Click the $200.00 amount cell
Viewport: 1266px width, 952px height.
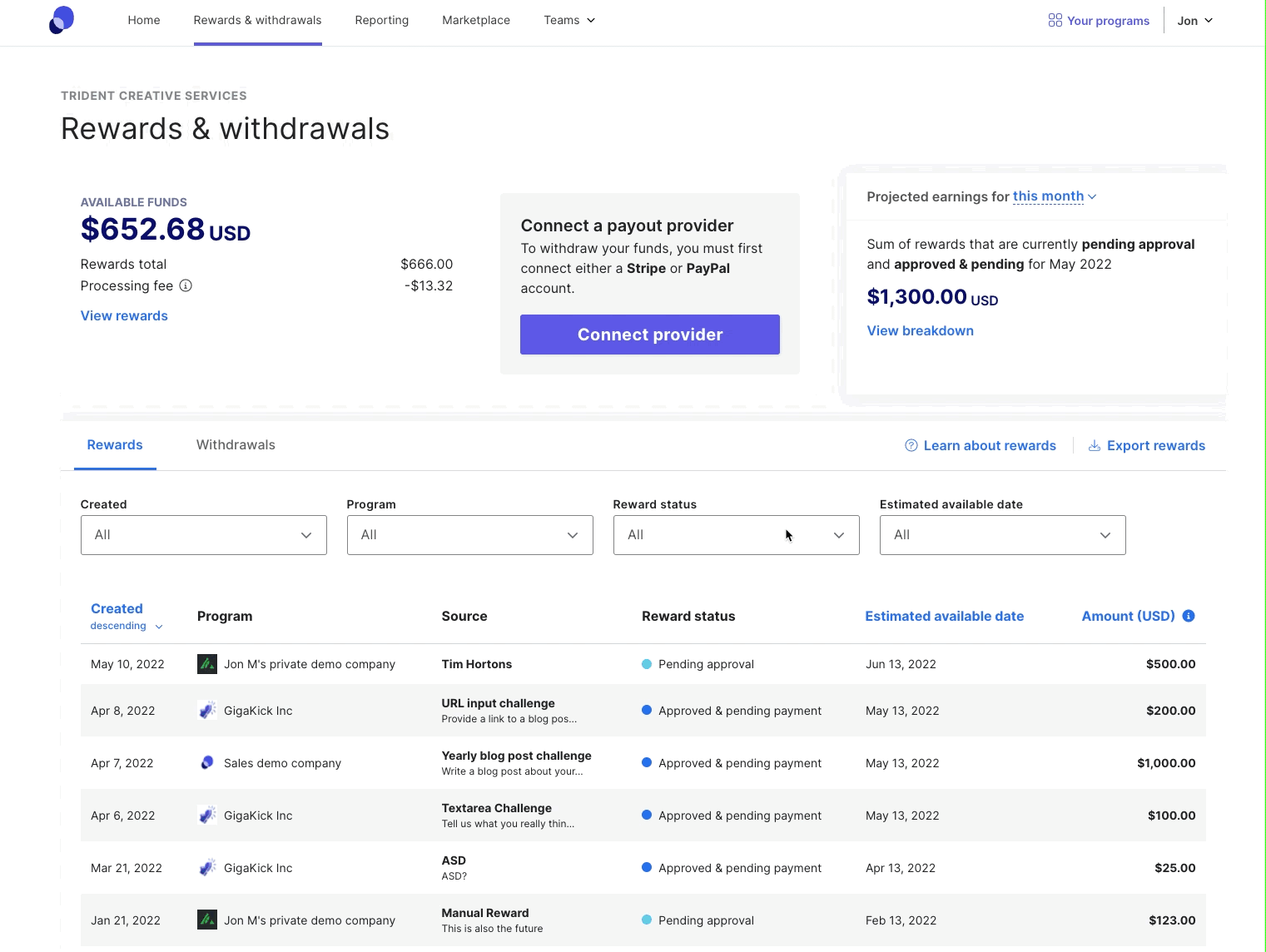tap(1171, 711)
